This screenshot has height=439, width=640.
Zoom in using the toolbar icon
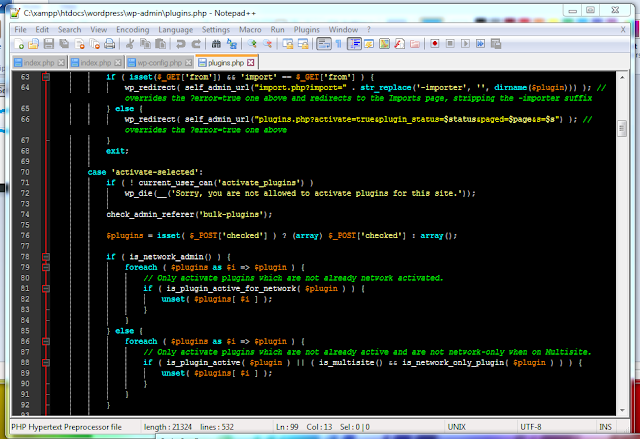coord(252,44)
